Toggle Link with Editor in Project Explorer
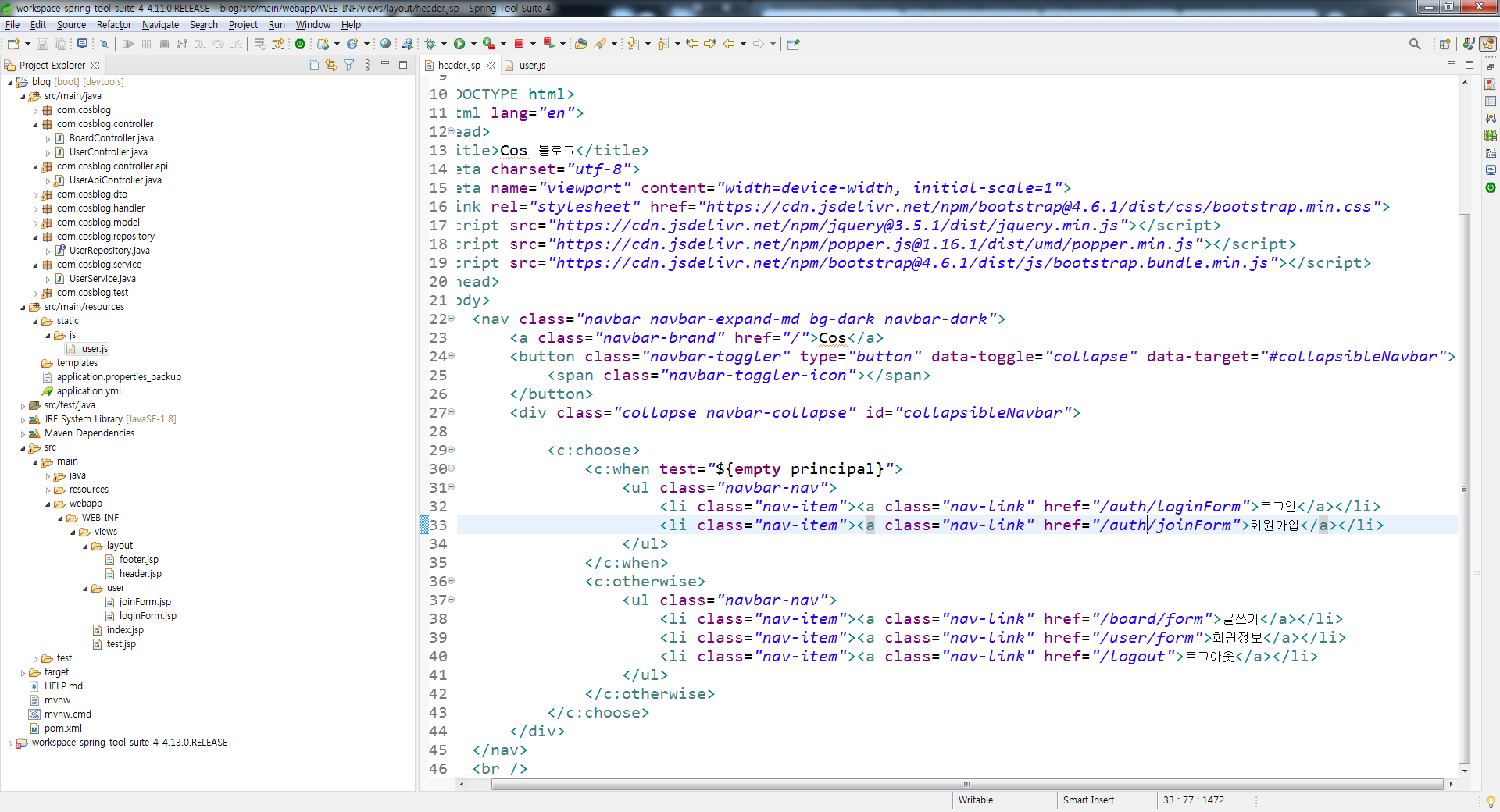The image size is (1500, 812). (x=331, y=65)
